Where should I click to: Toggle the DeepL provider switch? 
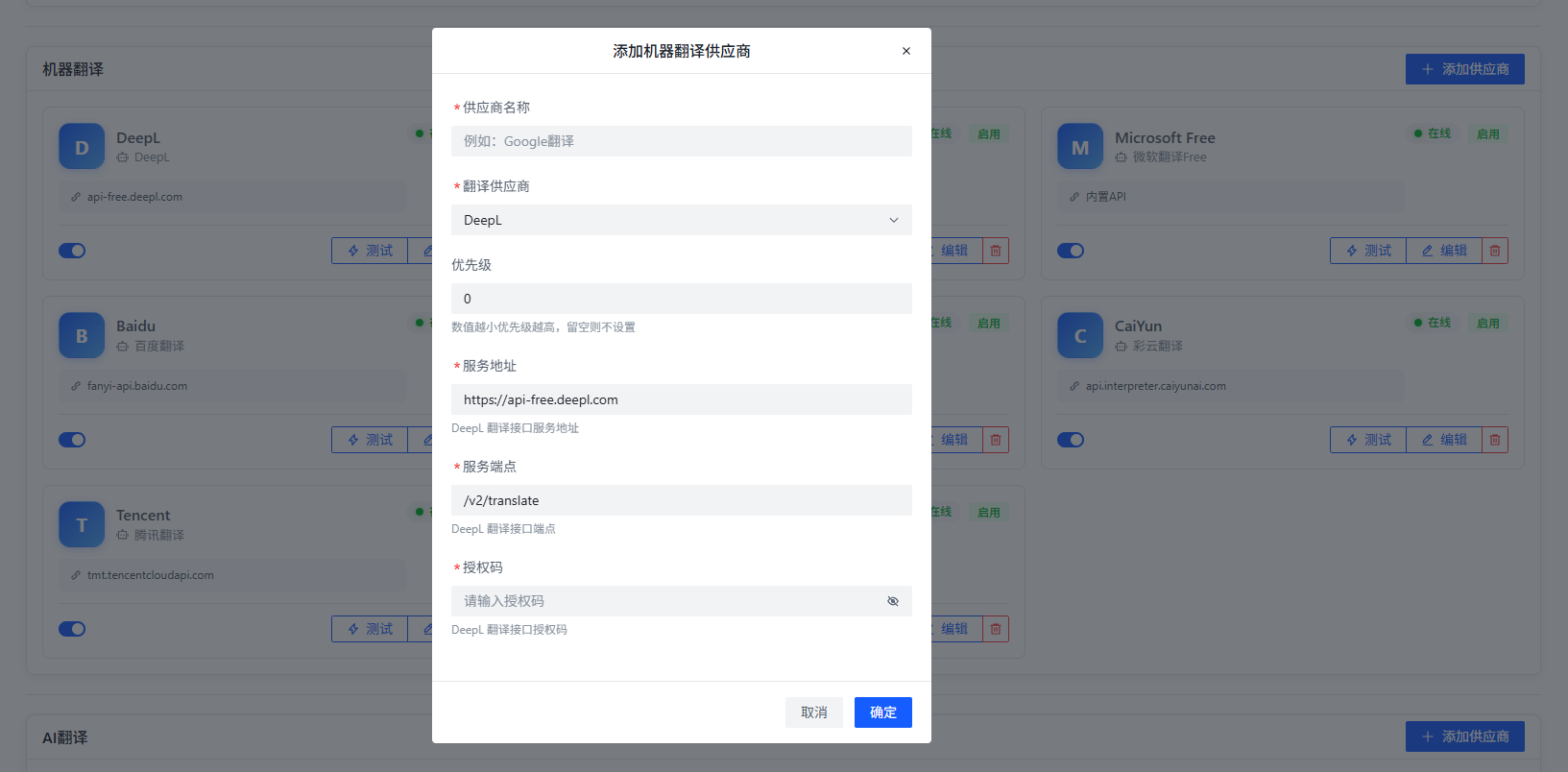72,251
